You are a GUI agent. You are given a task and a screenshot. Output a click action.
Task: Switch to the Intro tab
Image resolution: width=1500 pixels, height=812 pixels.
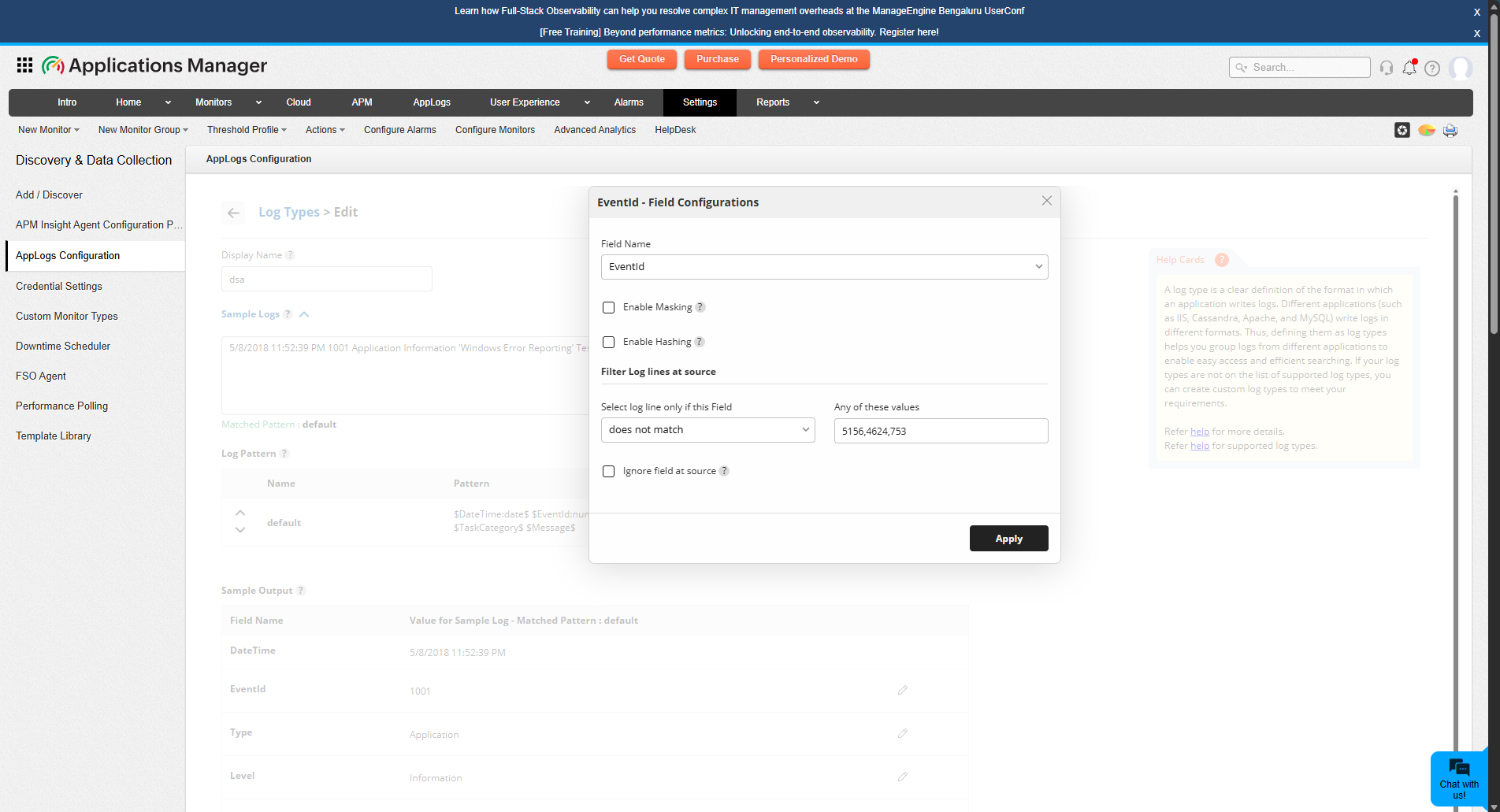click(67, 102)
